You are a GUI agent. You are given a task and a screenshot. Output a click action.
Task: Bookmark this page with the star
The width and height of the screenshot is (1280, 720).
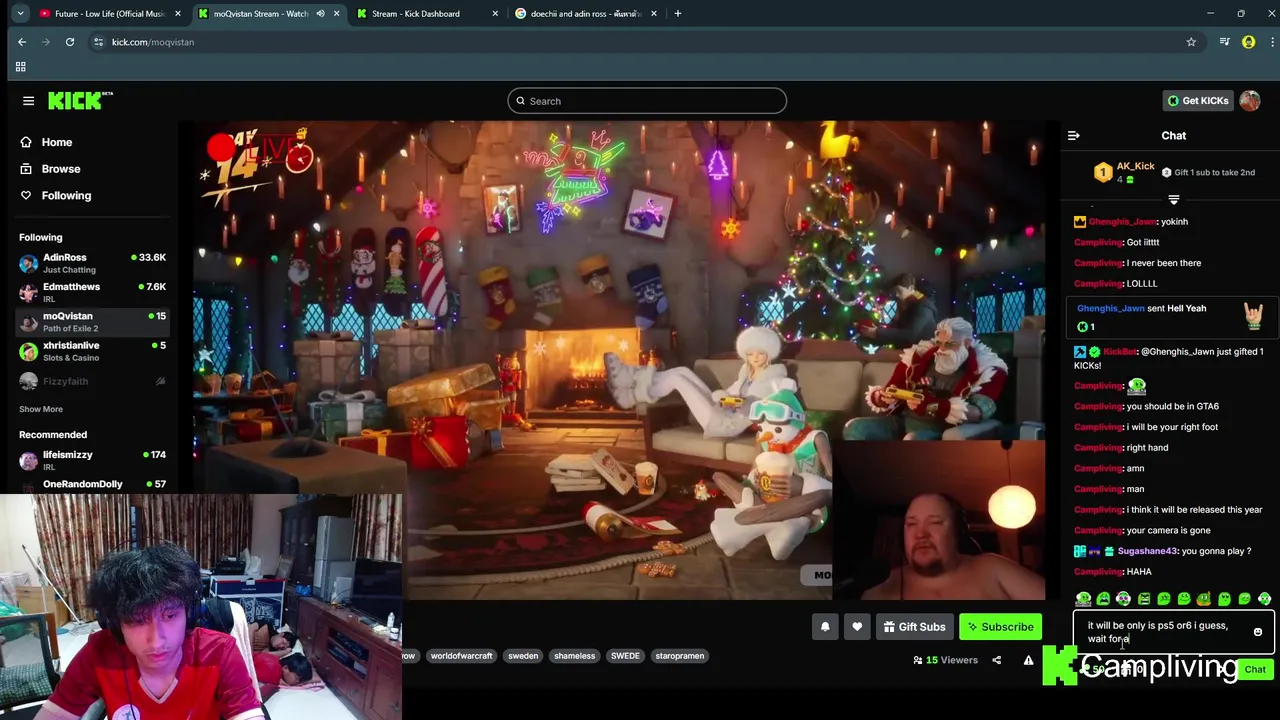pos(1191,42)
